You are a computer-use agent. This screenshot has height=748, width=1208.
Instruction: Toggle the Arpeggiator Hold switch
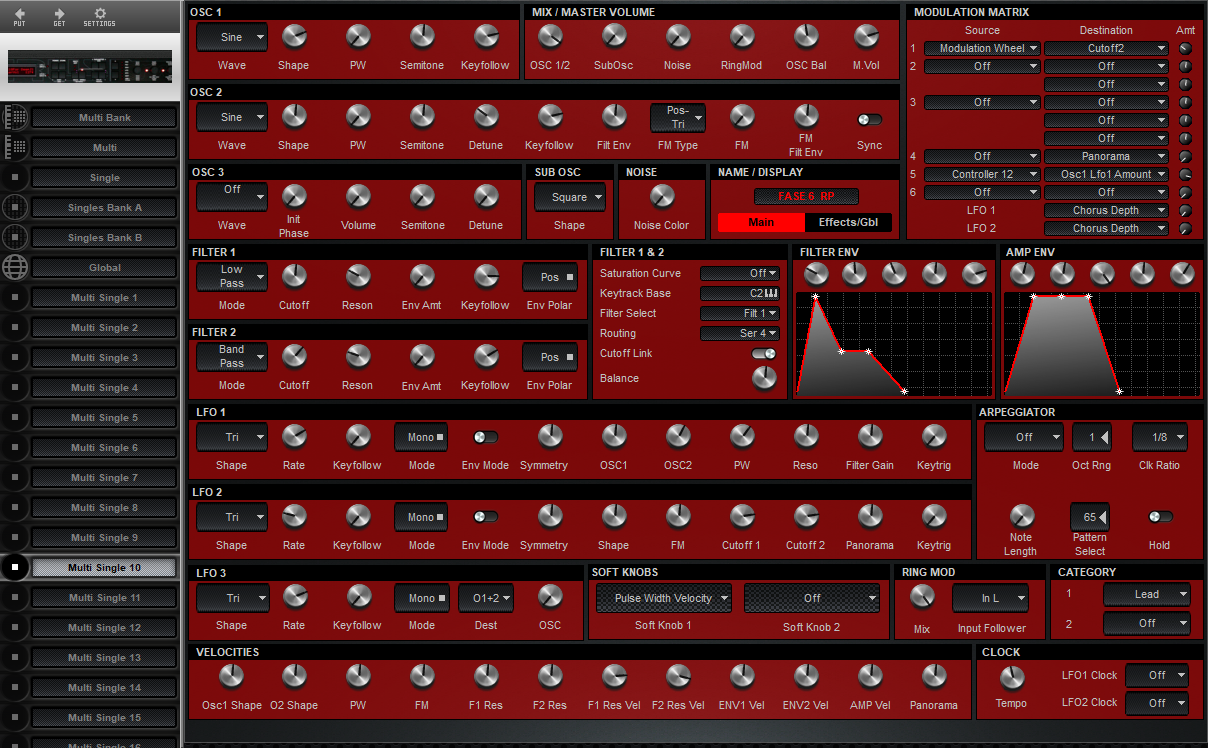click(x=1161, y=517)
